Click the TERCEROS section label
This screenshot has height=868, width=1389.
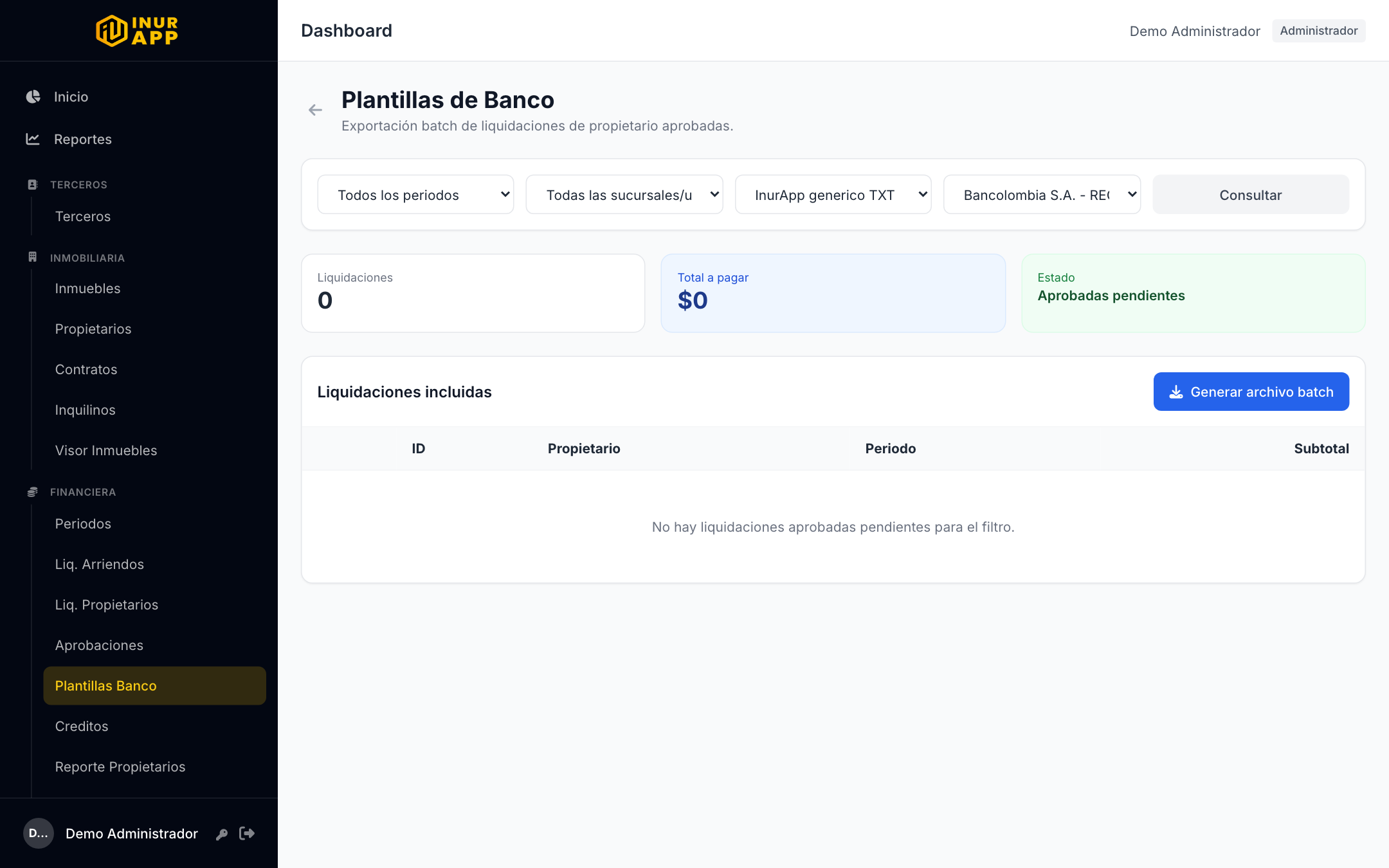point(78,185)
